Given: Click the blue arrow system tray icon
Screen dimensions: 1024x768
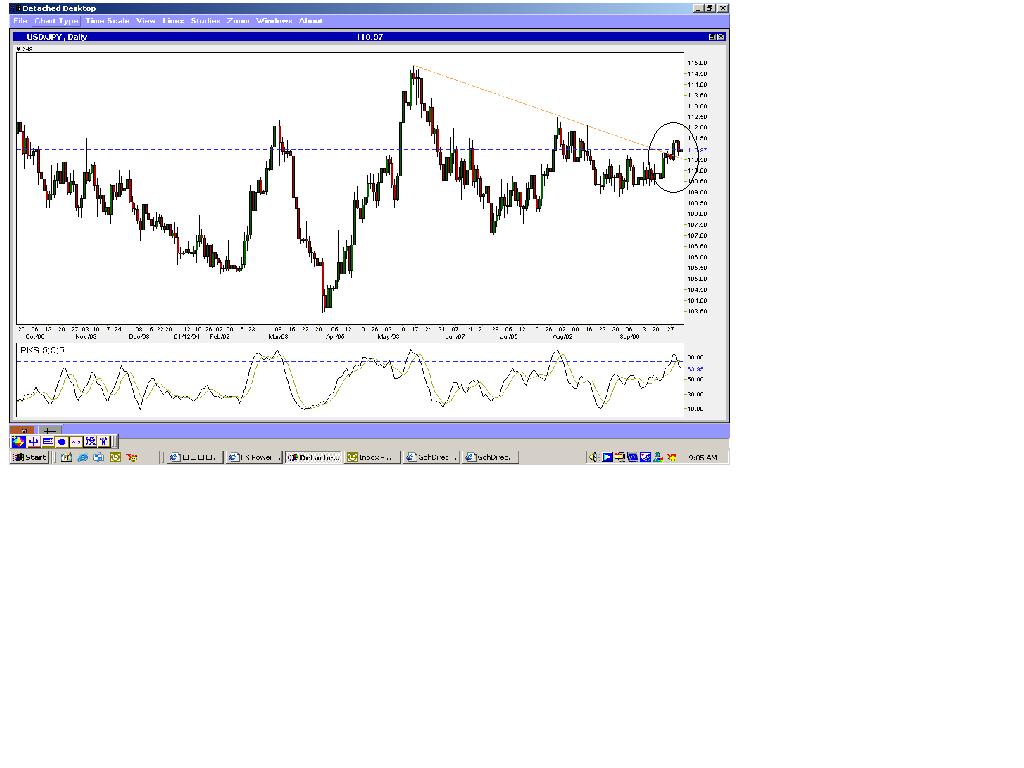Looking at the screenshot, I should [x=607, y=457].
